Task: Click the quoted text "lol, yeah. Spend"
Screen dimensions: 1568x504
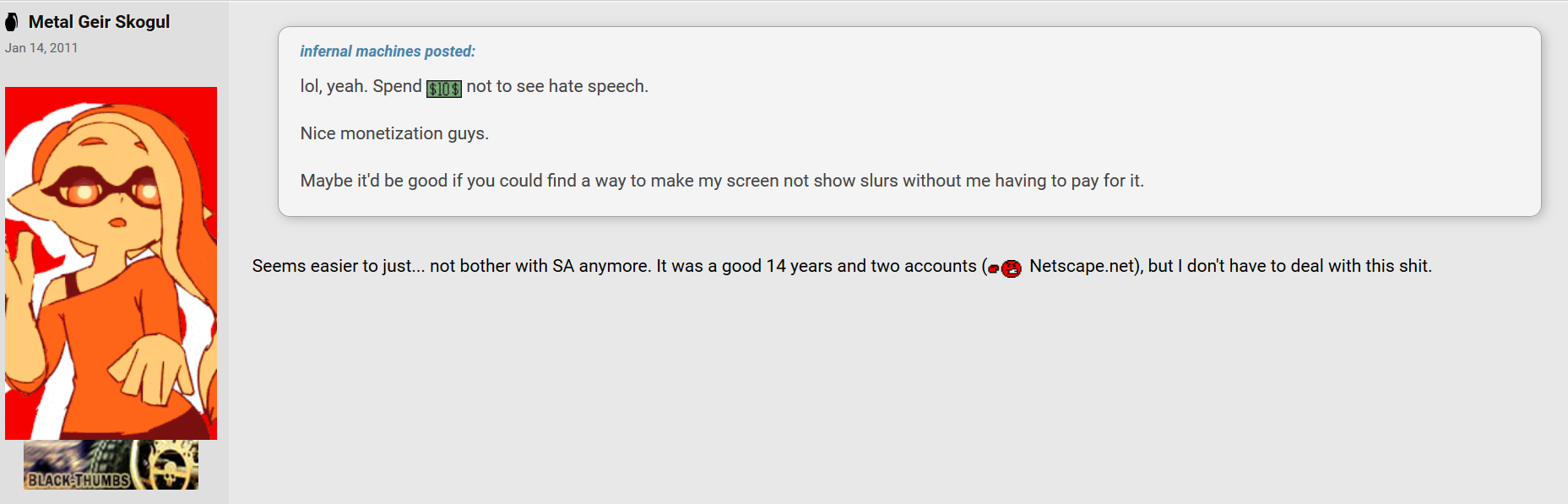Action: (361, 86)
